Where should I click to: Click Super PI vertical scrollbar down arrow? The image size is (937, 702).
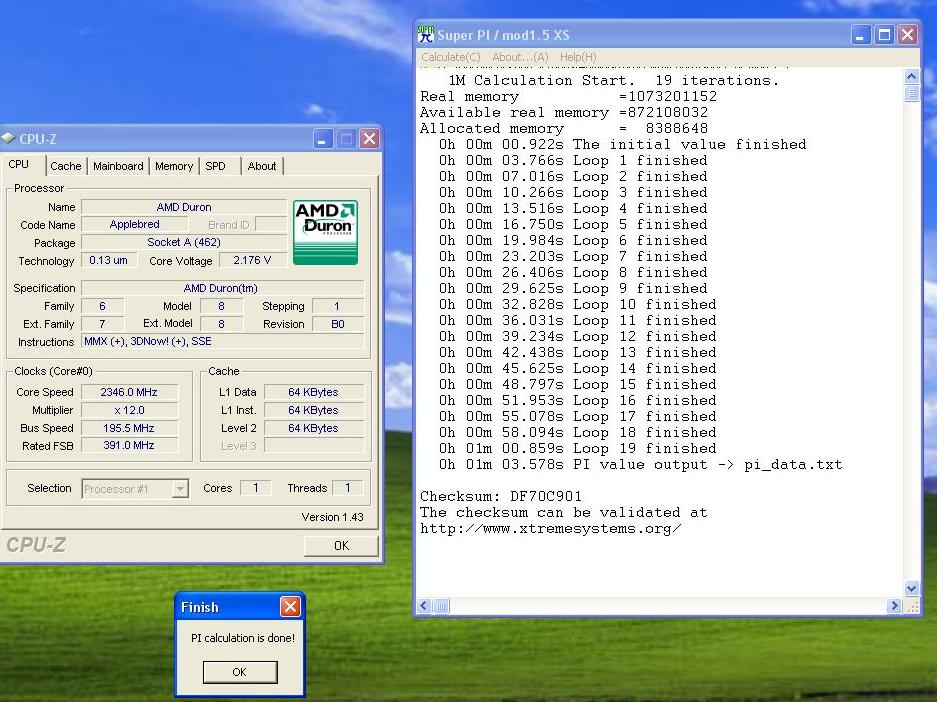[x=911, y=588]
